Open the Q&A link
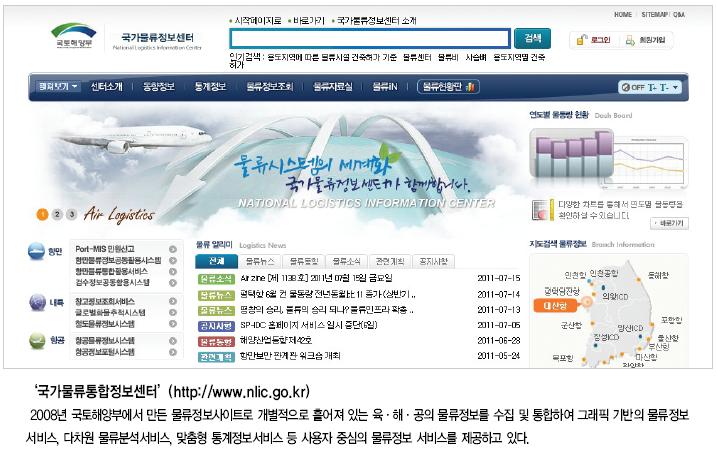This screenshot has width=716, height=459. [679, 15]
